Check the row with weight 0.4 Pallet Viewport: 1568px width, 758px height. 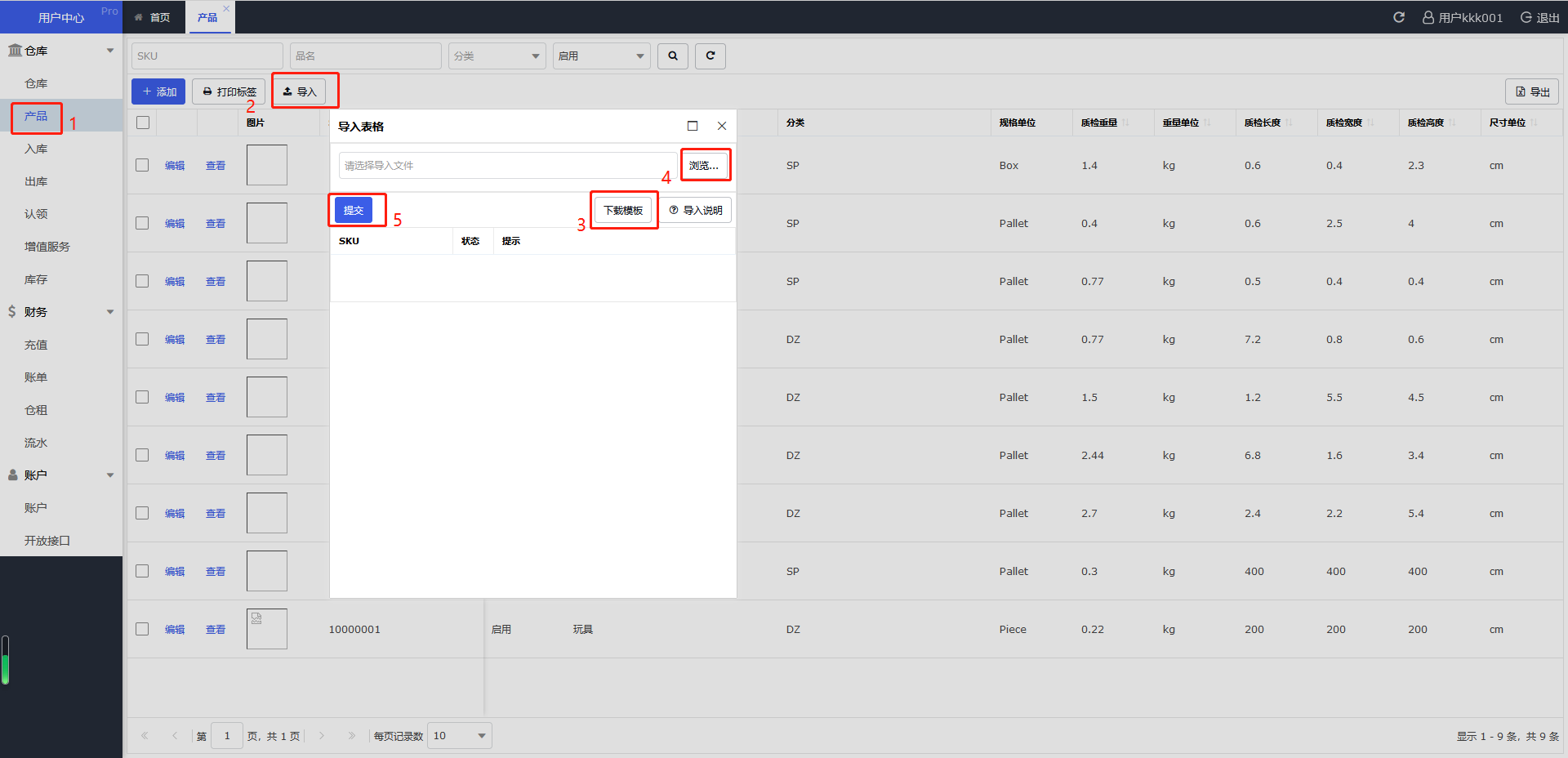pos(142,223)
